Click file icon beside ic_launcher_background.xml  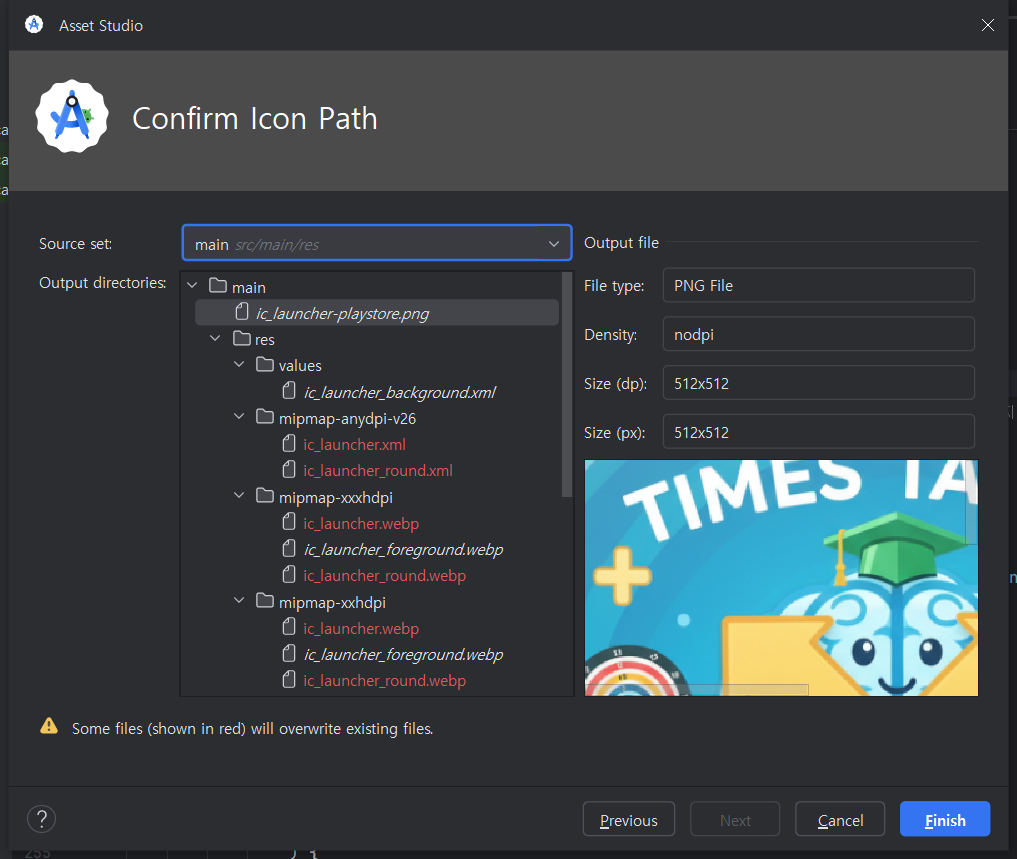pos(289,392)
